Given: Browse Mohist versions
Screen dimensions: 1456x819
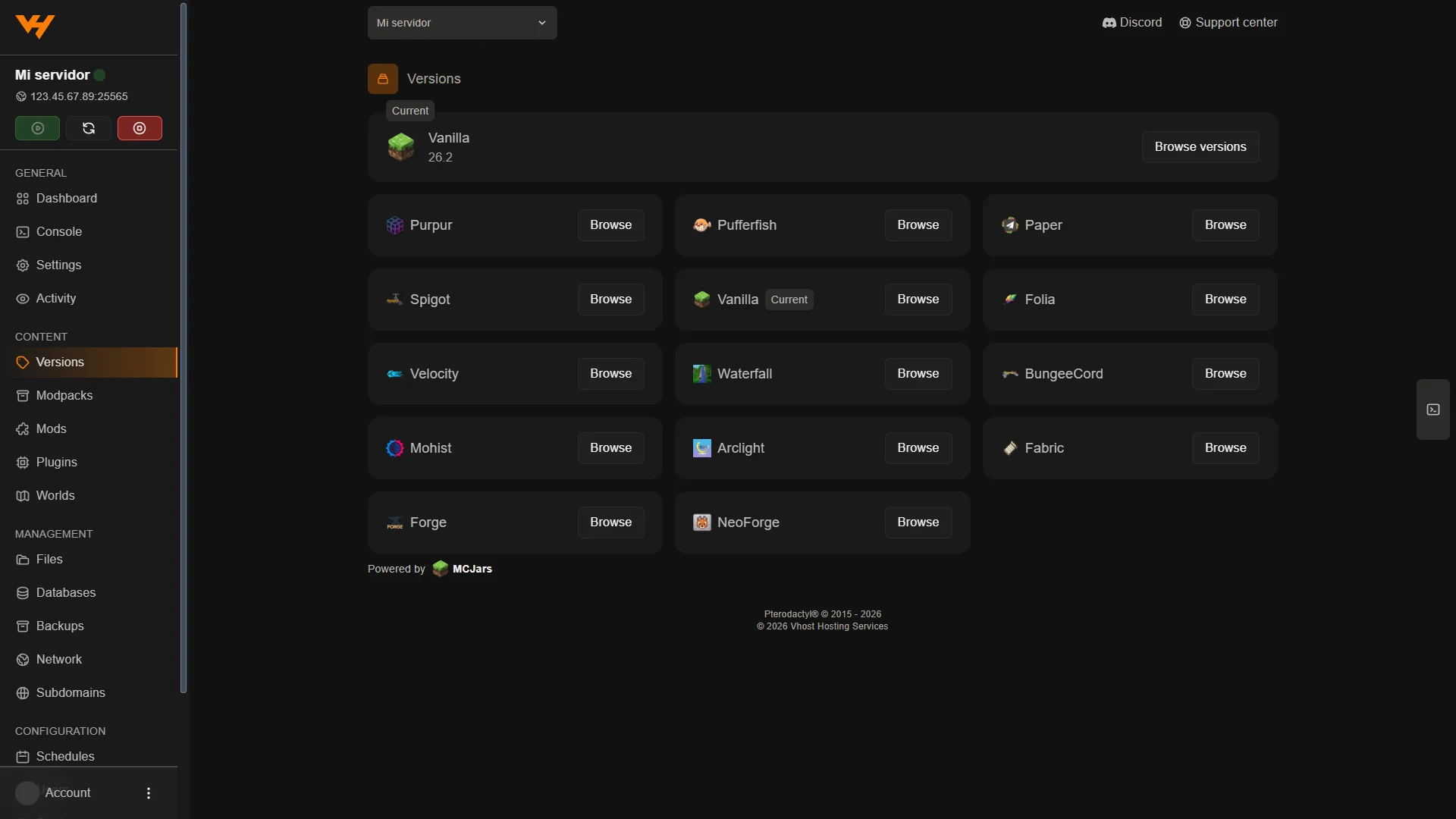Looking at the screenshot, I should 611,448.
